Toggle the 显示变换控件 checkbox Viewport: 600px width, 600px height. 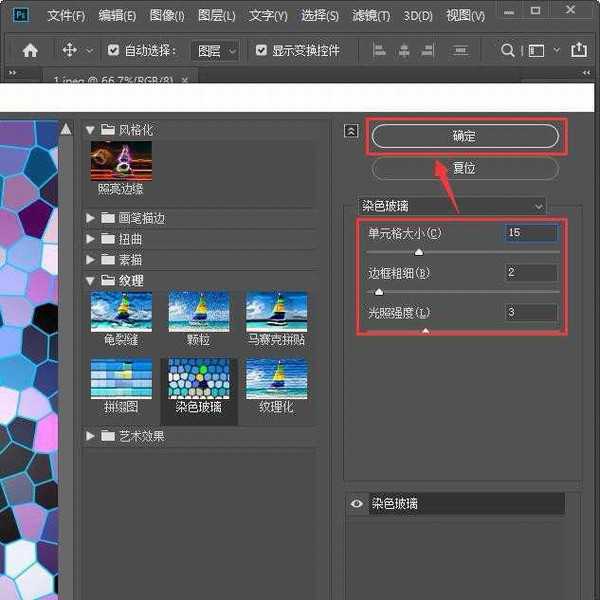pyautogui.click(x=262, y=50)
